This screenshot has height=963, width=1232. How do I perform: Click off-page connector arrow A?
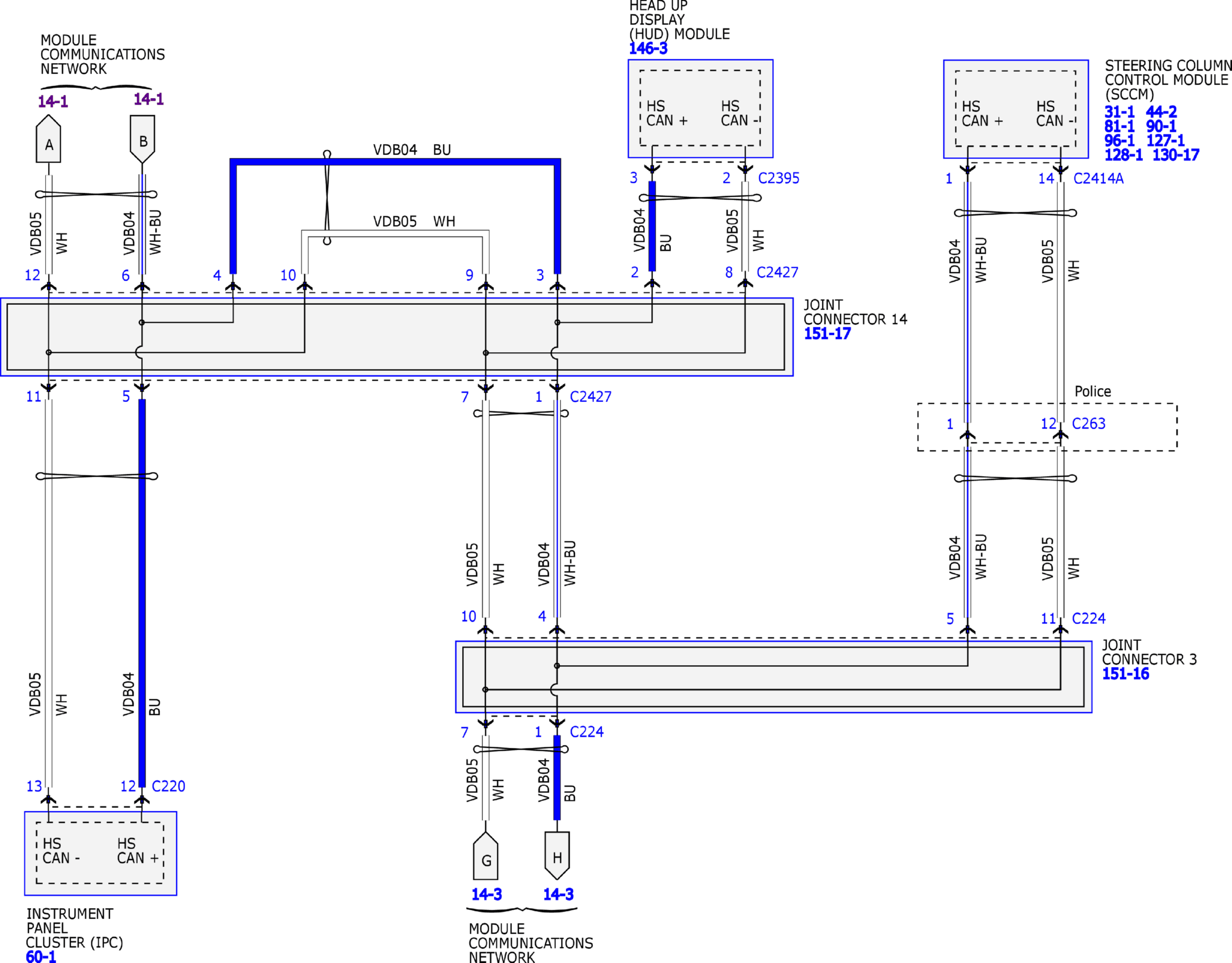[x=49, y=140]
